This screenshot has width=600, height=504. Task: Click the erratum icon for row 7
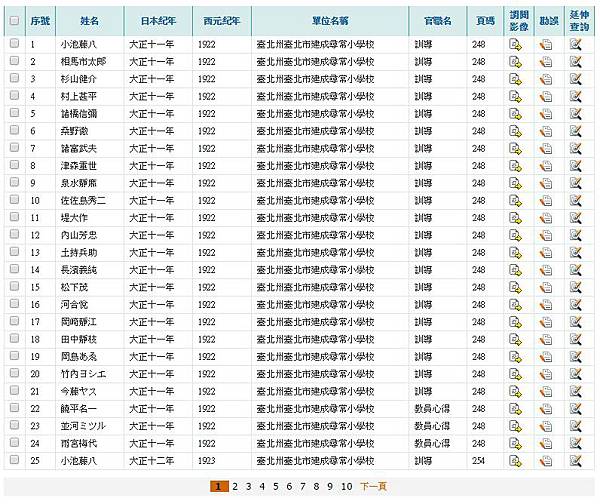tap(546, 149)
